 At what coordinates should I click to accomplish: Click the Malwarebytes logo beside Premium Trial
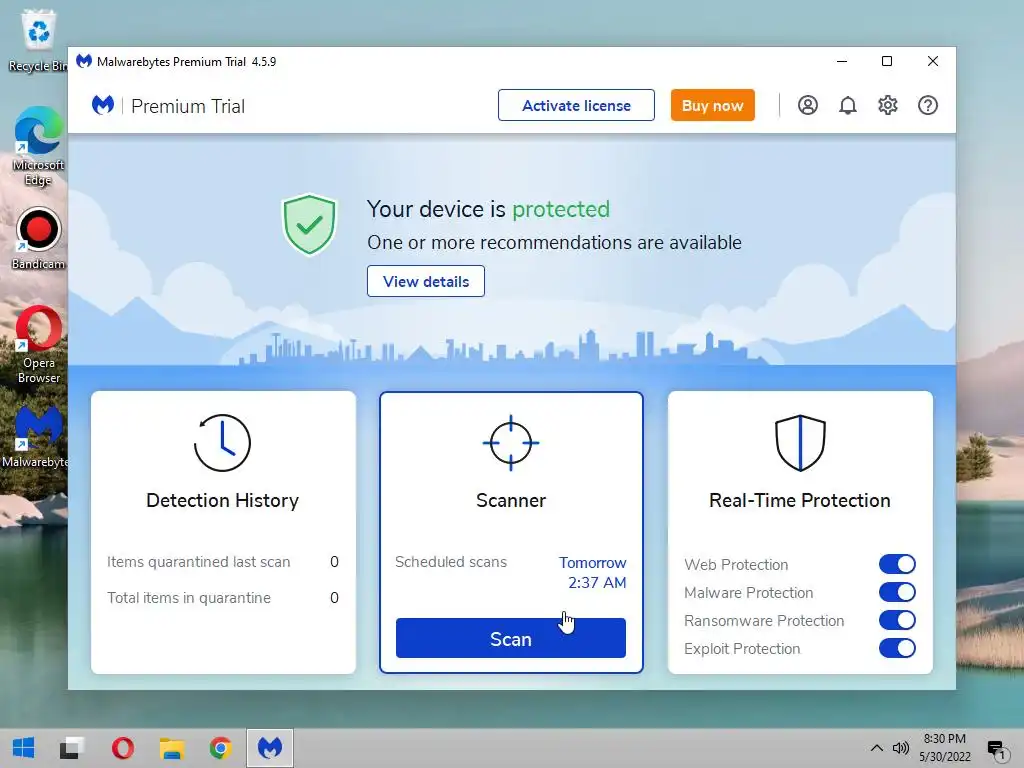(x=103, y=105)
